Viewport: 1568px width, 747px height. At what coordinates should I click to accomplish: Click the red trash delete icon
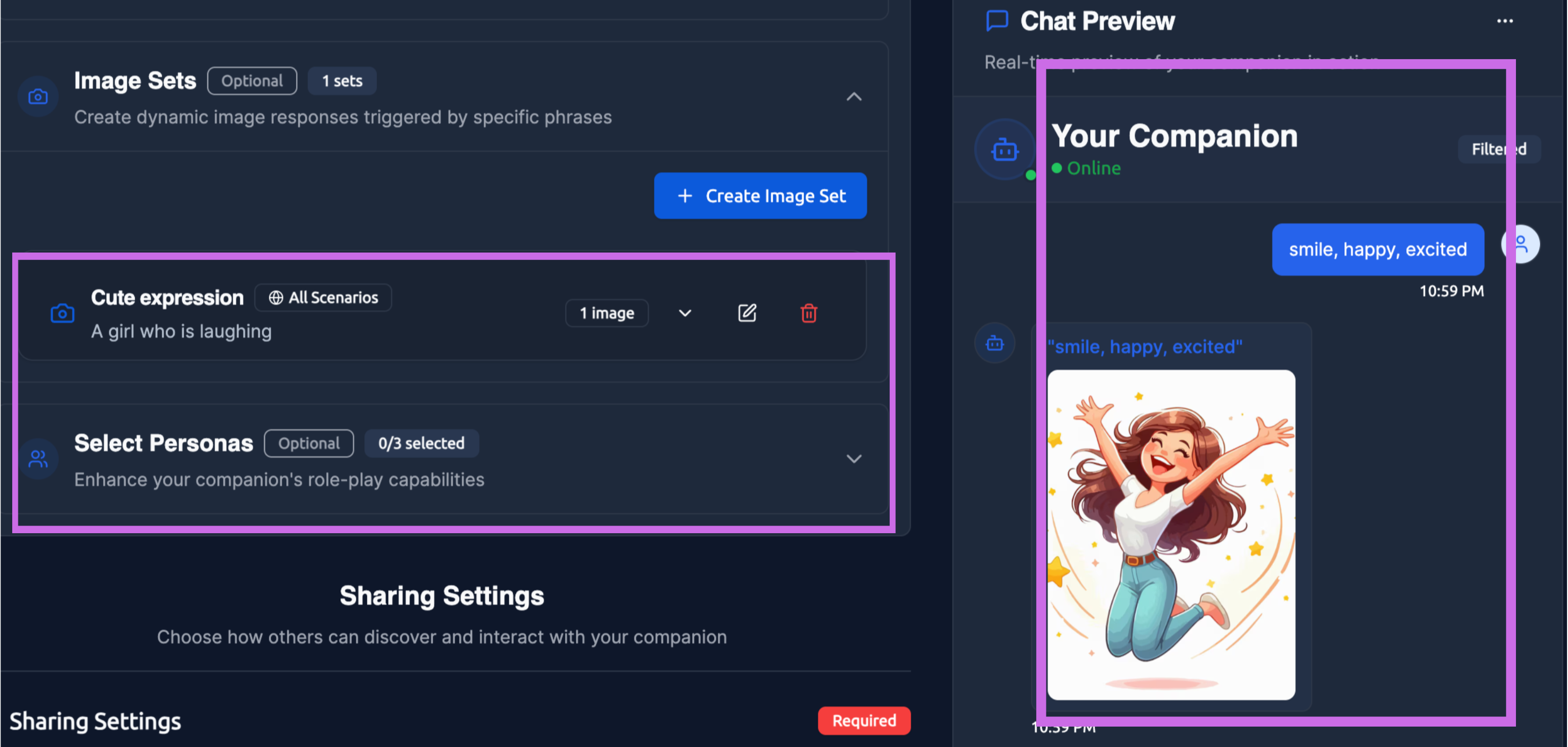click(808, 313)
